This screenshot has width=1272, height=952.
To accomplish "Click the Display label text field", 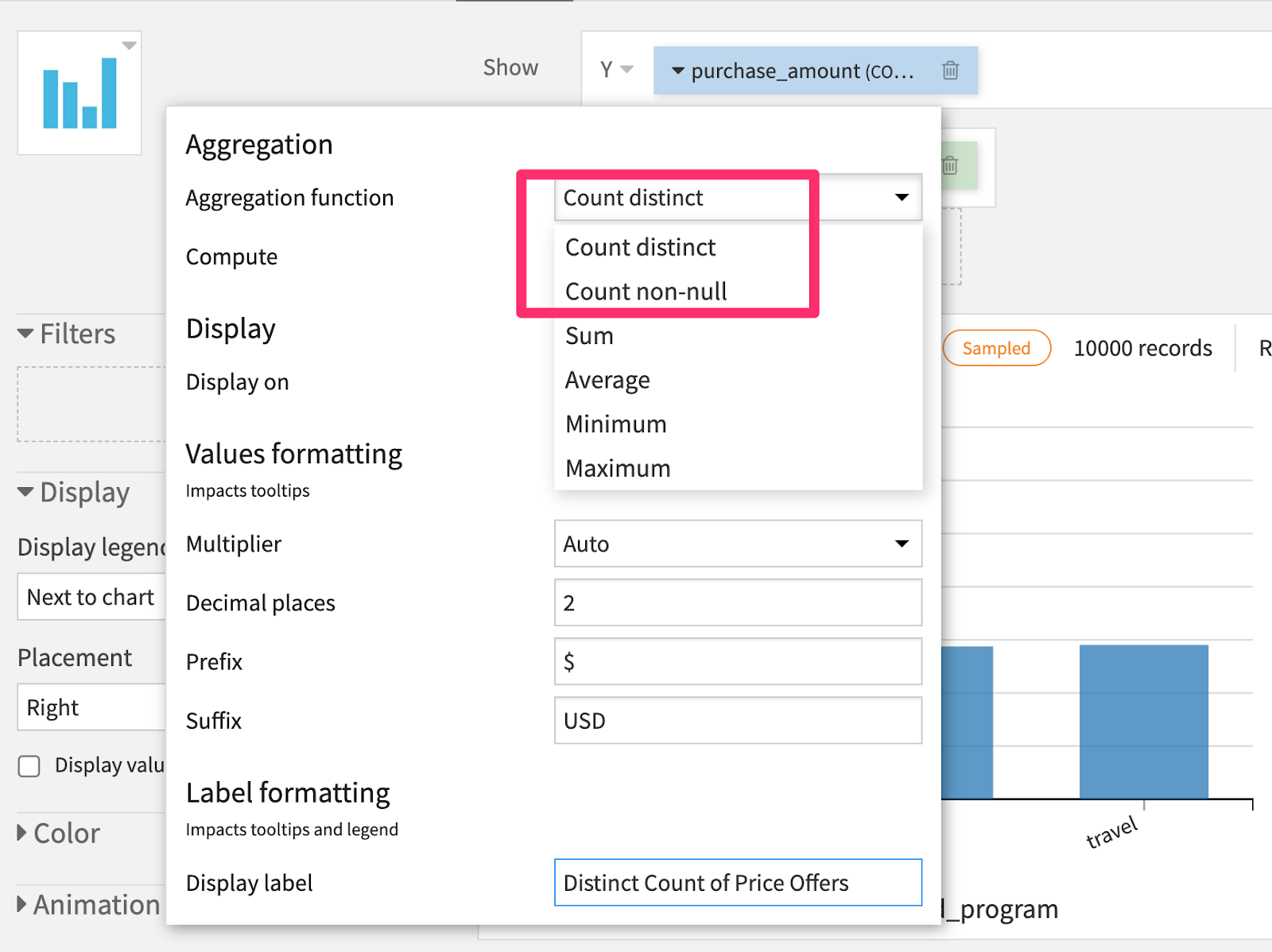I will tap(738, 882).
